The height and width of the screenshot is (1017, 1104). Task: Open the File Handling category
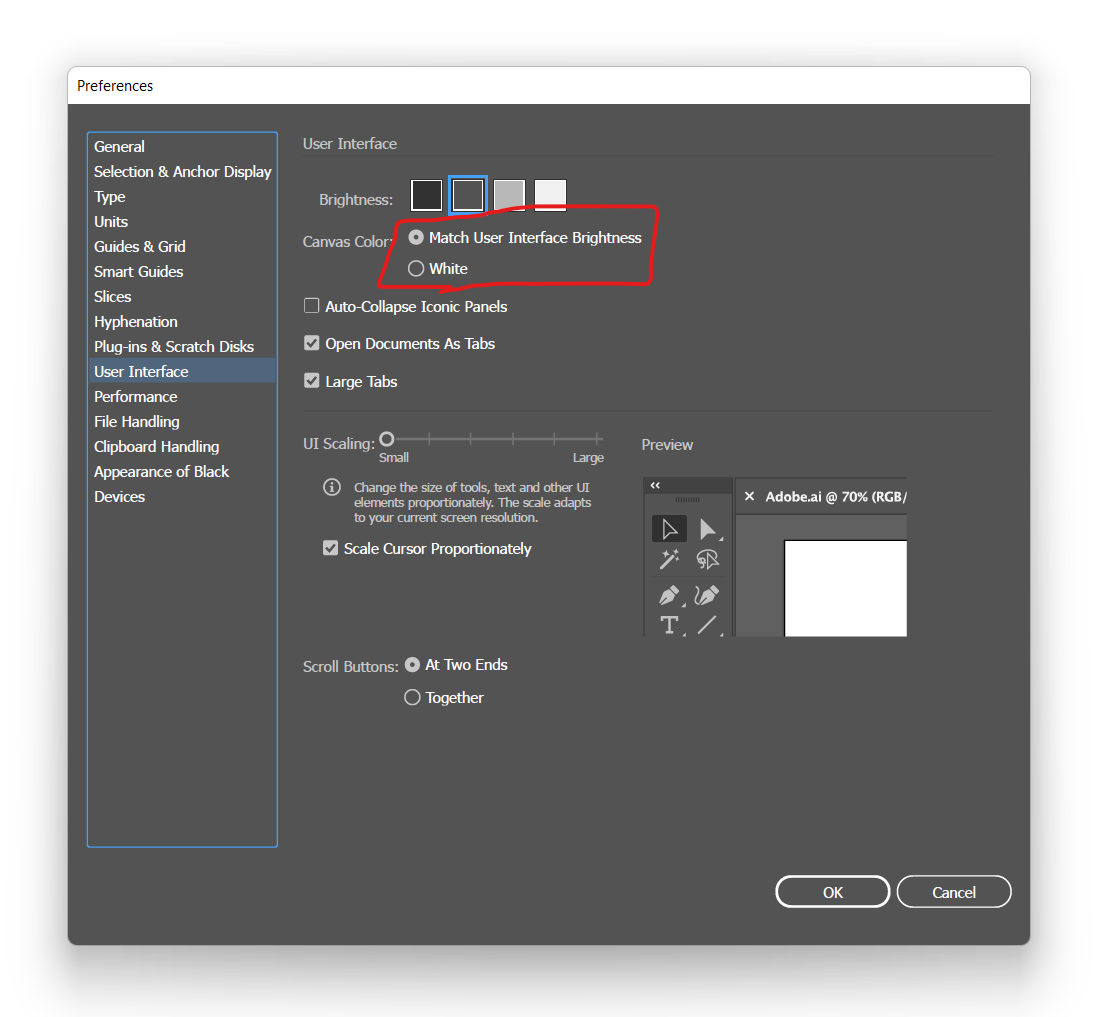coord(182,422)
